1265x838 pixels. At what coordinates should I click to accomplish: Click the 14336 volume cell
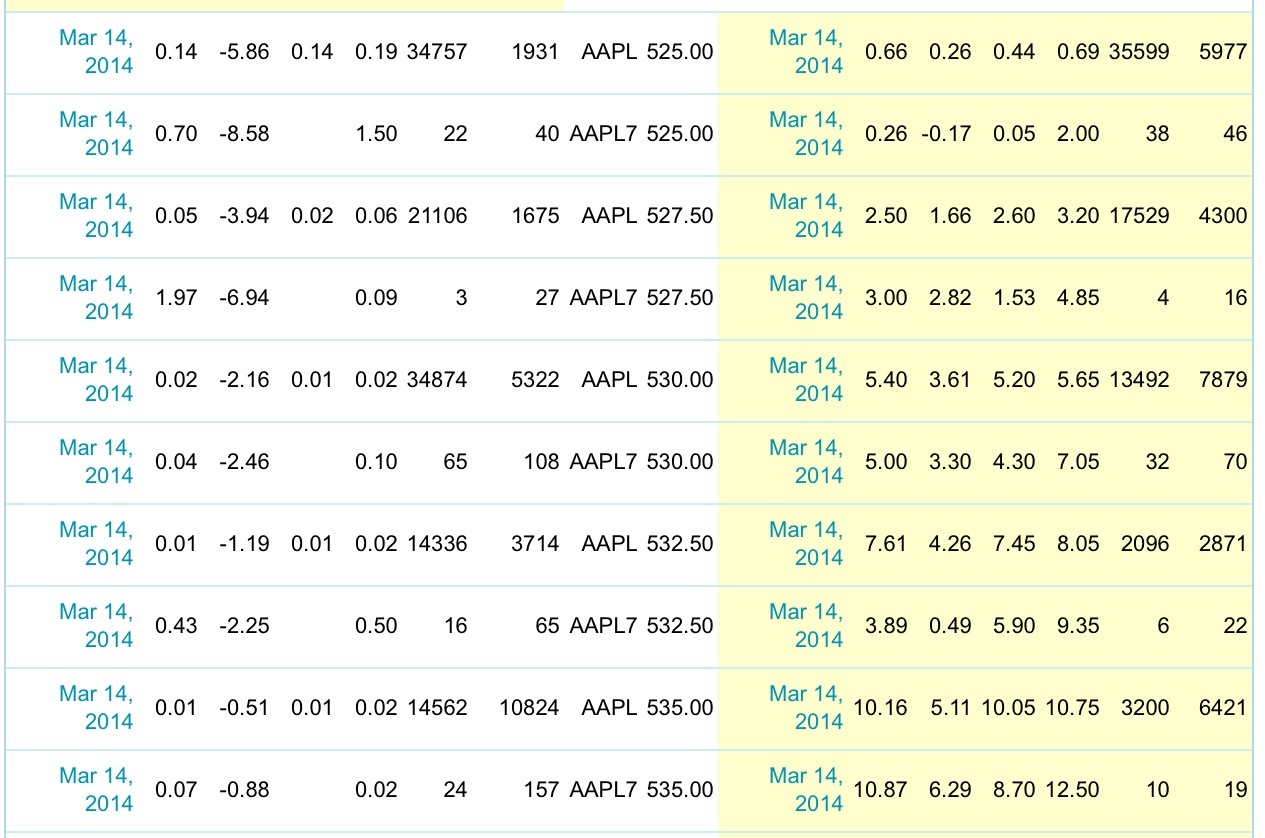click(437, 544)
